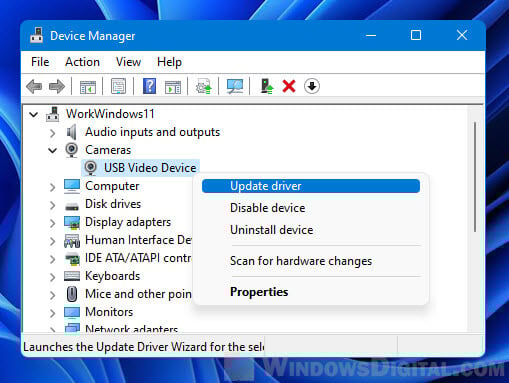
Task: Expand the Monitors chevron
Action: coord(52,313)
